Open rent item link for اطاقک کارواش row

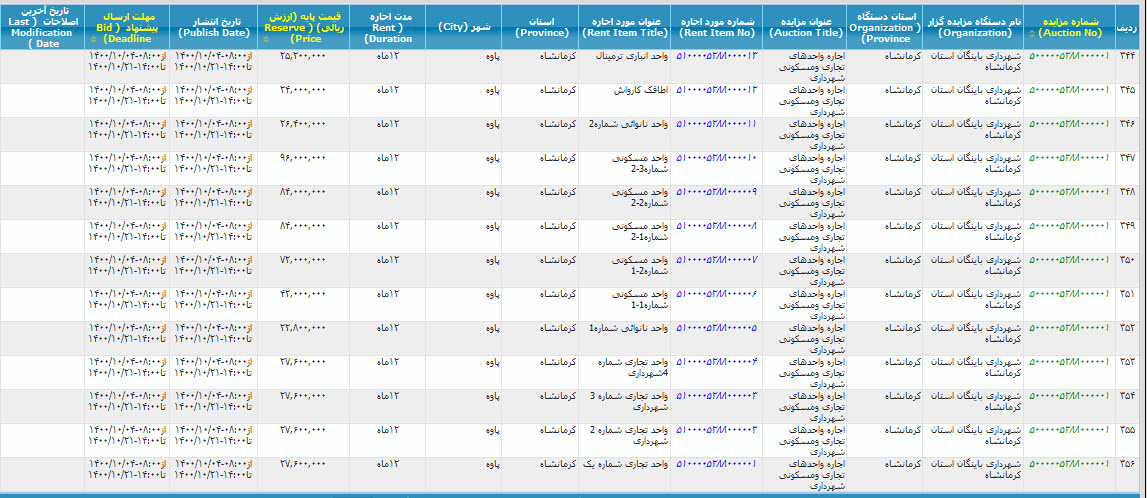[717, 90]
